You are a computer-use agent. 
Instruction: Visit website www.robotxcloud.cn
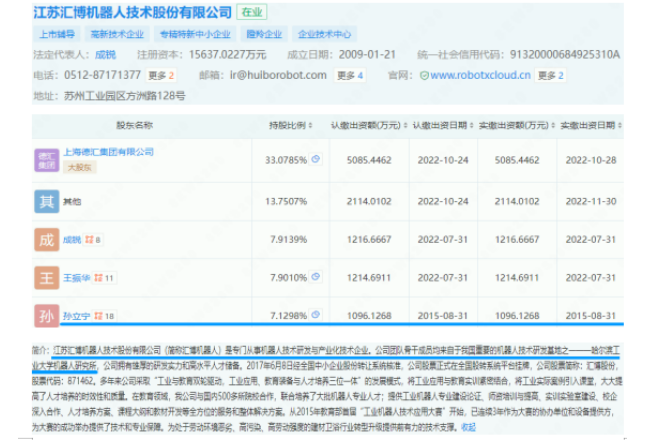pos(480,75)
